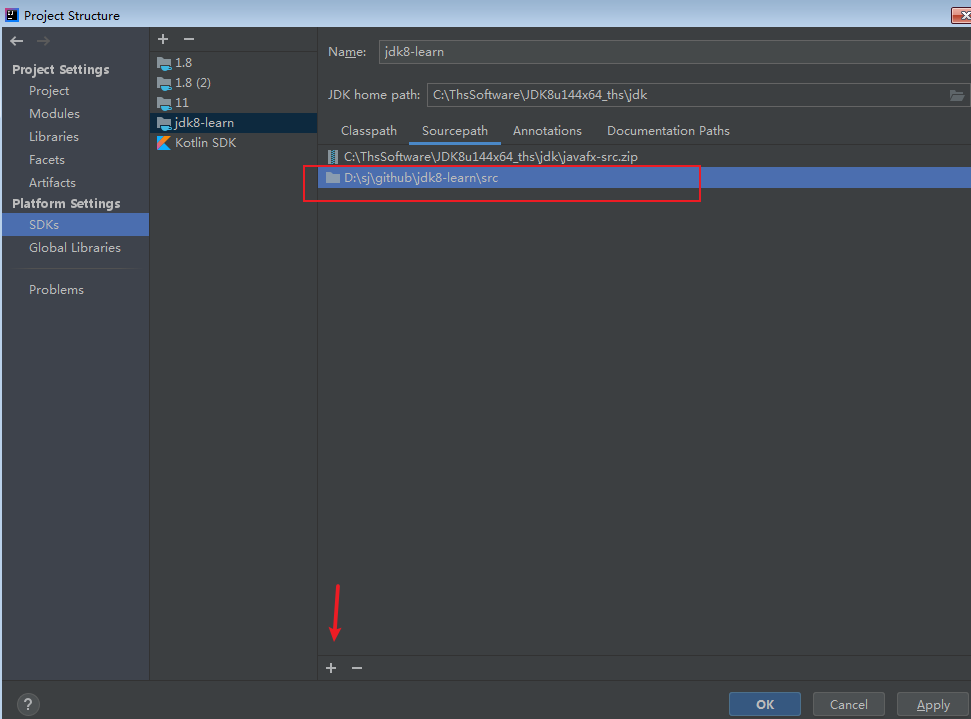971x719 pixels.
Task: Browse for JDK home path folder
Action: coord(957,95)
